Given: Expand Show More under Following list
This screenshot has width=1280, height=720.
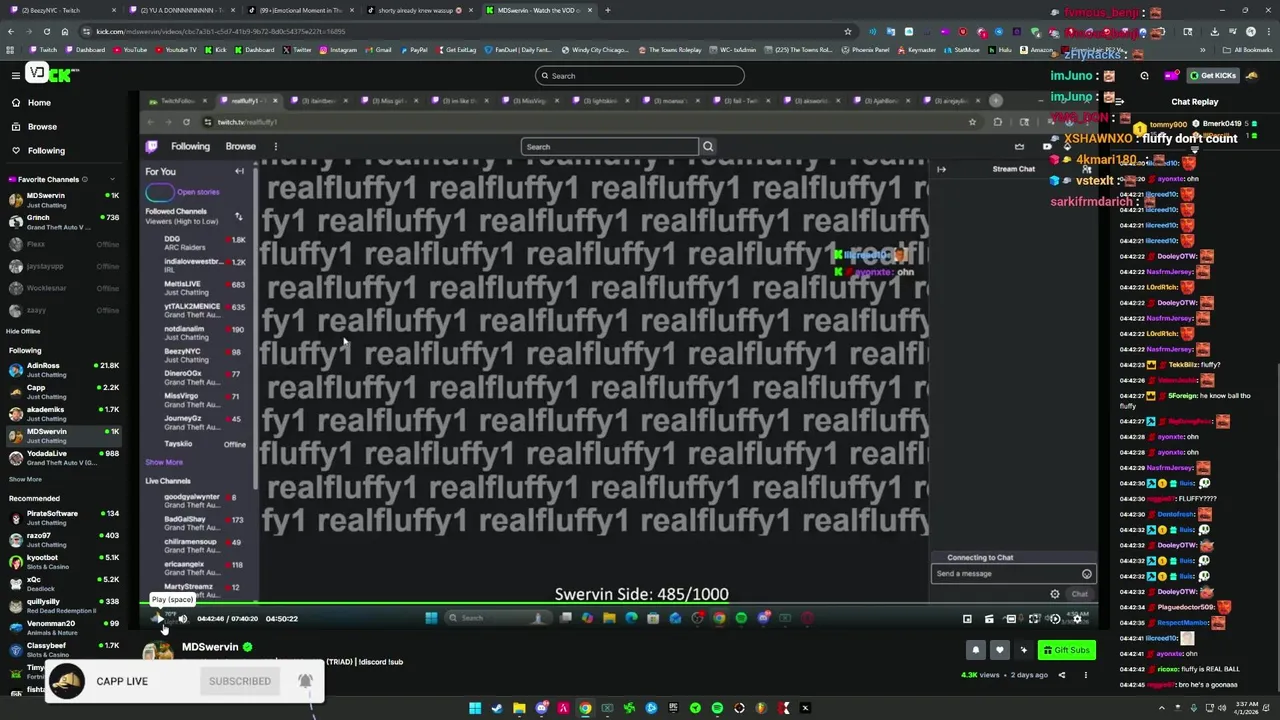Looking at the screenshot, I should (x=25, y=479).
